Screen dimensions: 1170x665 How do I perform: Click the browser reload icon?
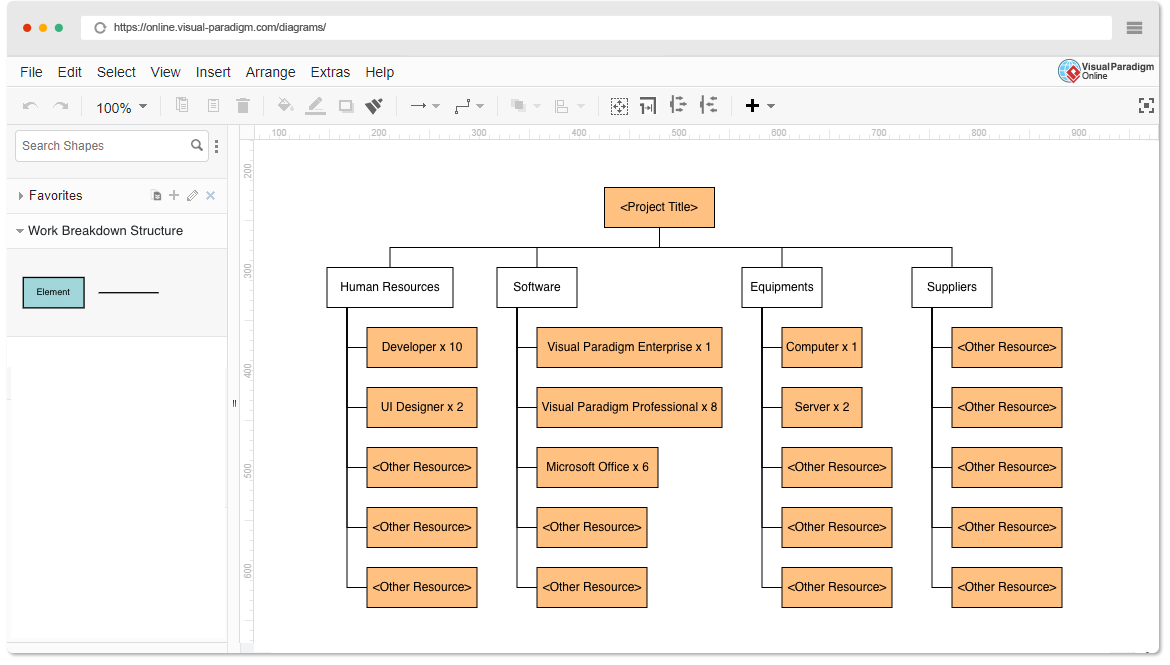point(100,28)
